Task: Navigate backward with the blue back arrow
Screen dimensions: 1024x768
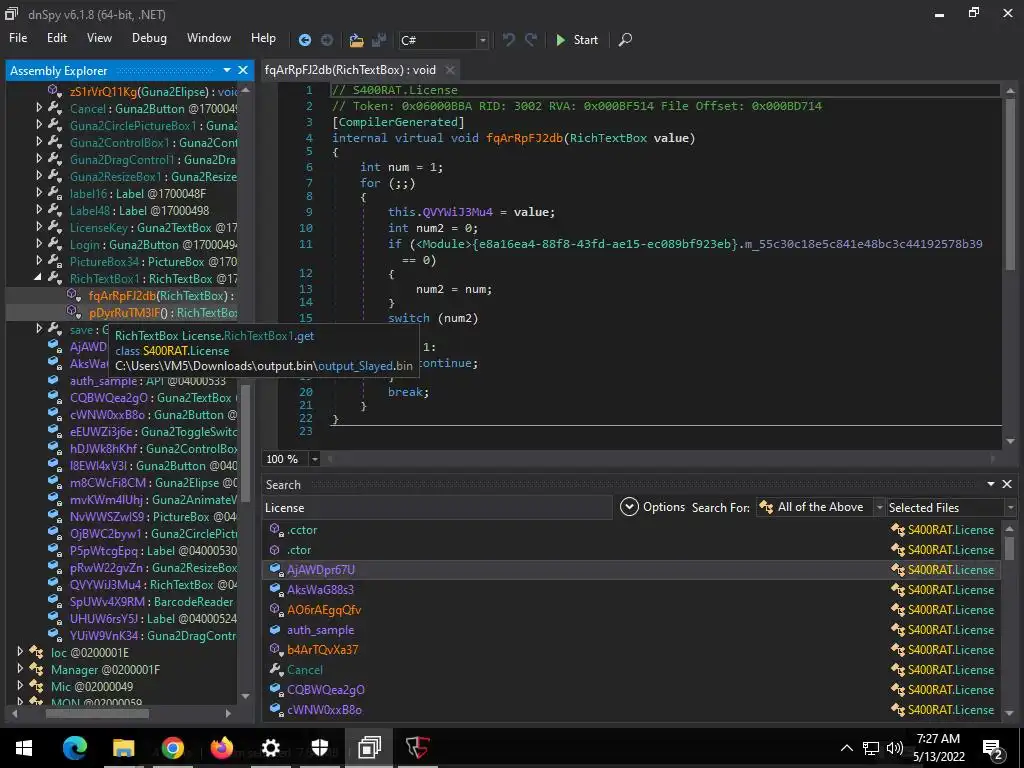Action: tap(304, 40)
